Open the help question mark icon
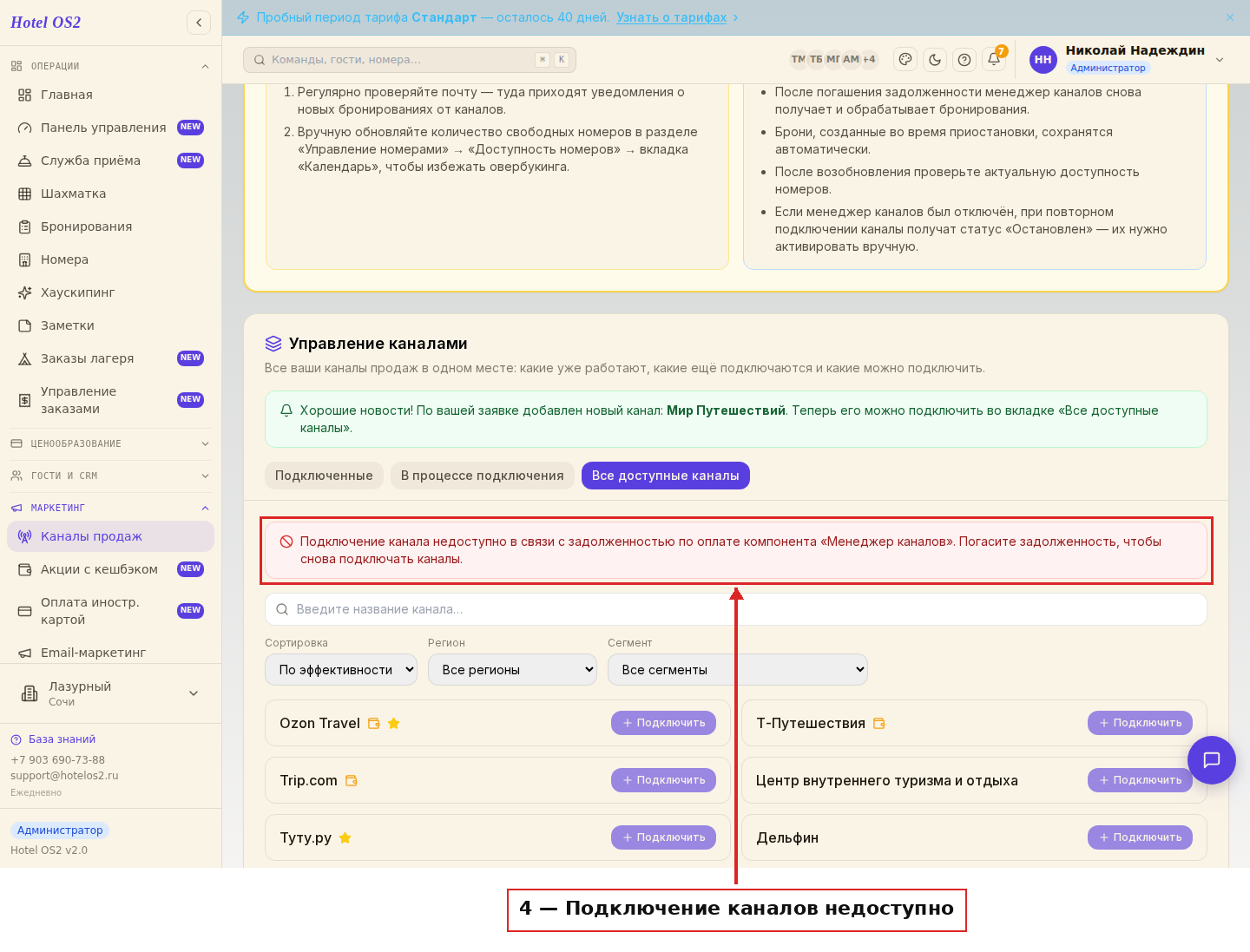This screenshot has width=1250, height=952. pos(964,60)
